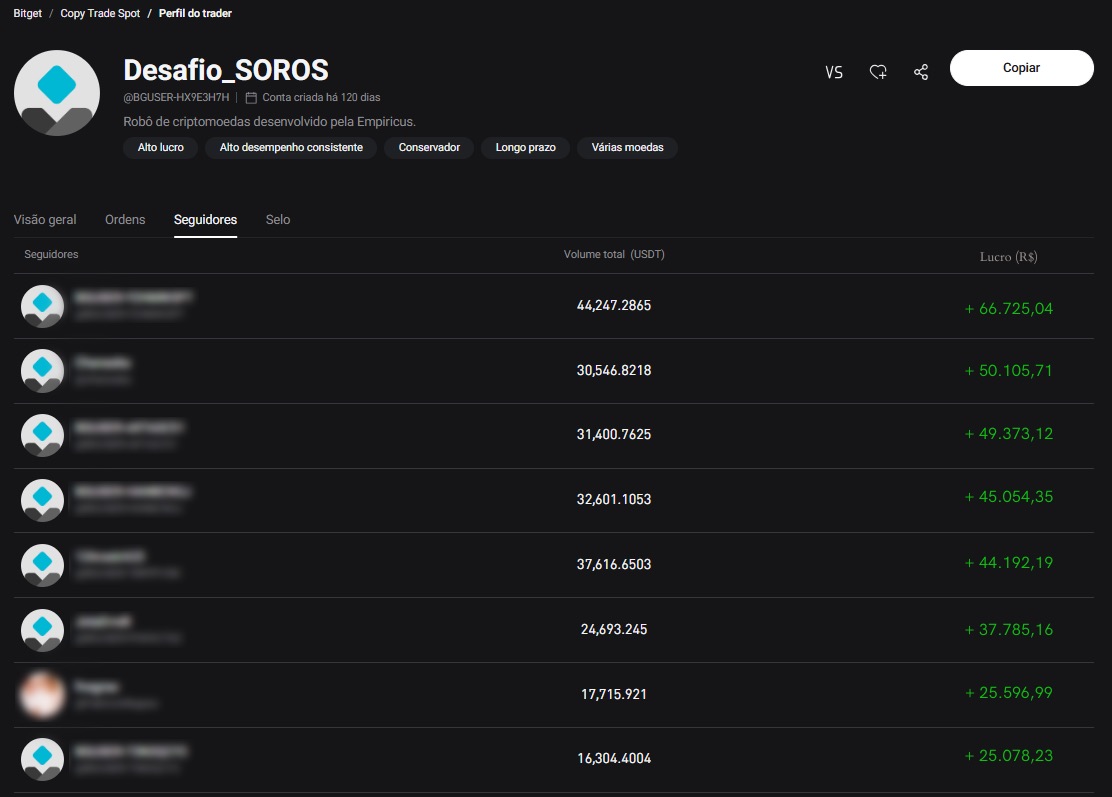The image size is (1112, 797).
Task: Click the Conservador tag
Action: tap(429, 148)
